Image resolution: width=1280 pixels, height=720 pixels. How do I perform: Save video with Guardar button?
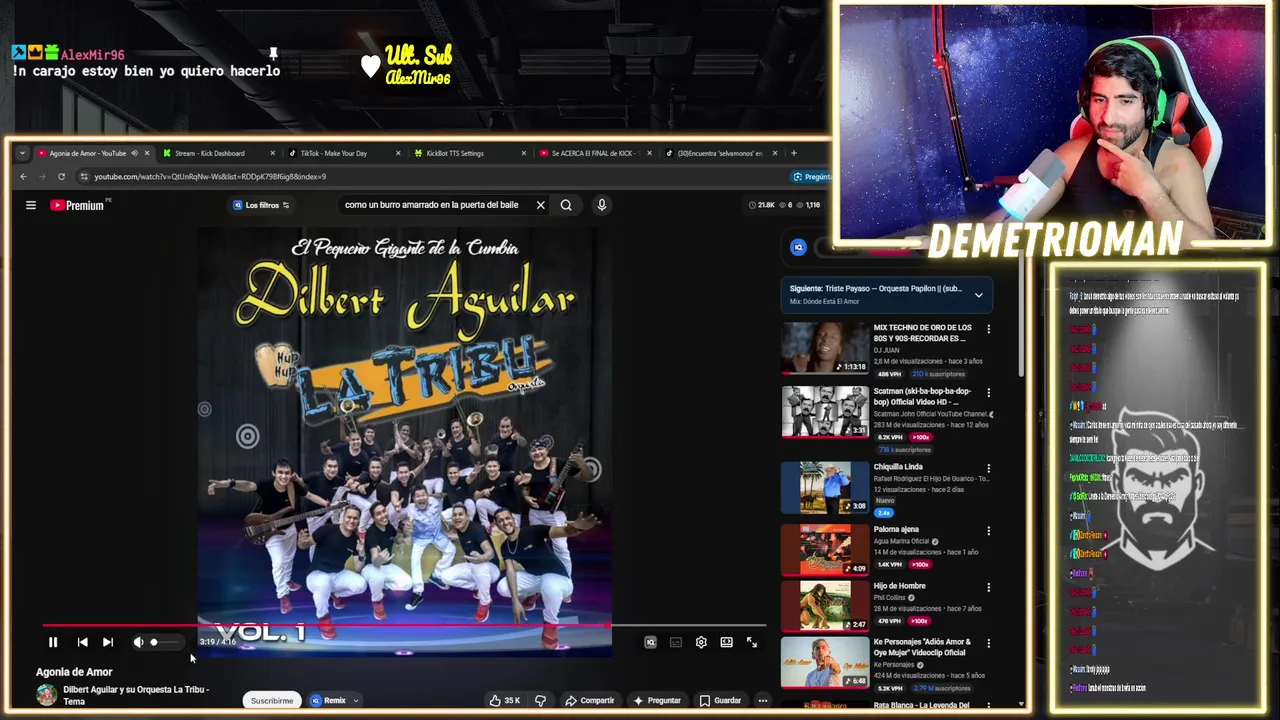click(721, 700)
